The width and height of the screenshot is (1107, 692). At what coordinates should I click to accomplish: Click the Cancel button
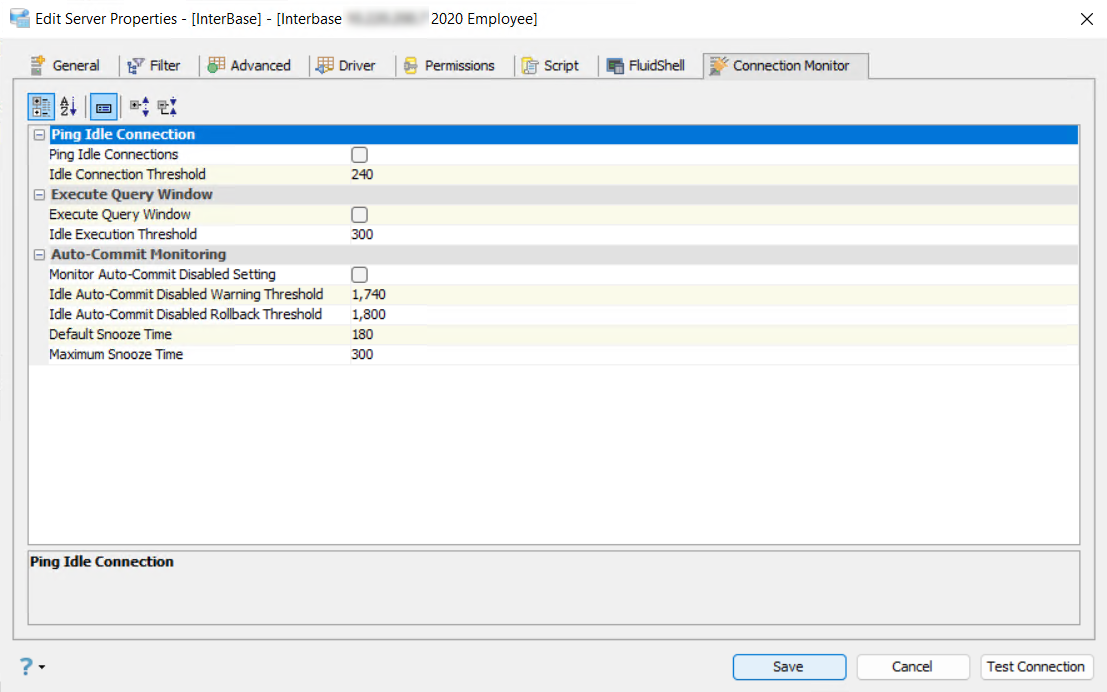point(913,667)
